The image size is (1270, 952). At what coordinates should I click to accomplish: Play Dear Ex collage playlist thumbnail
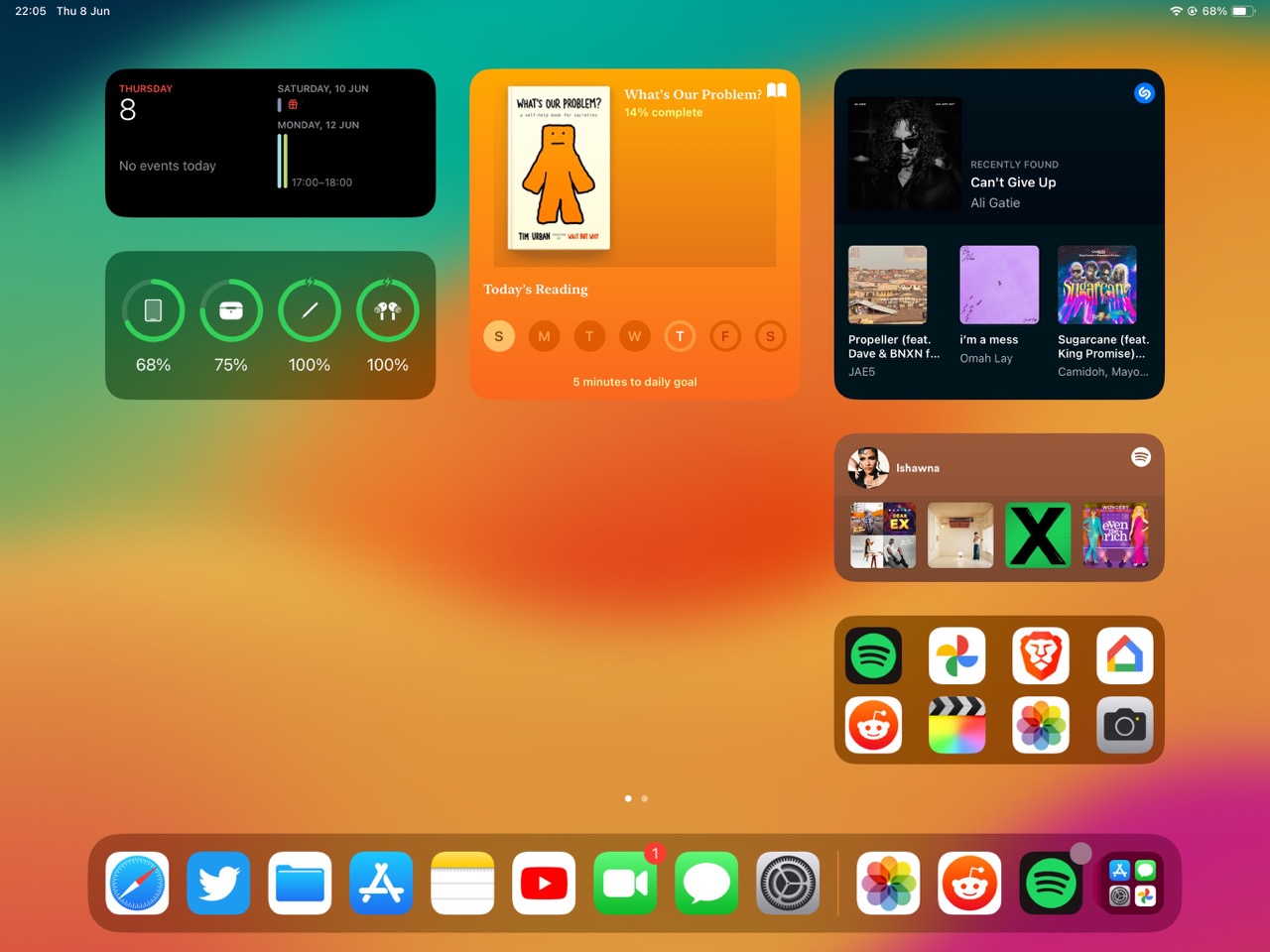pyautogui.click(x=883, y=535)
